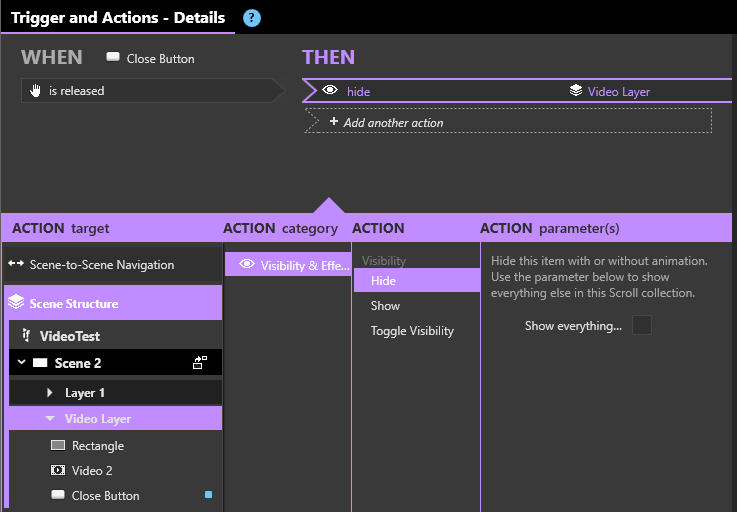Select the Visibility & Effects category

288,265
